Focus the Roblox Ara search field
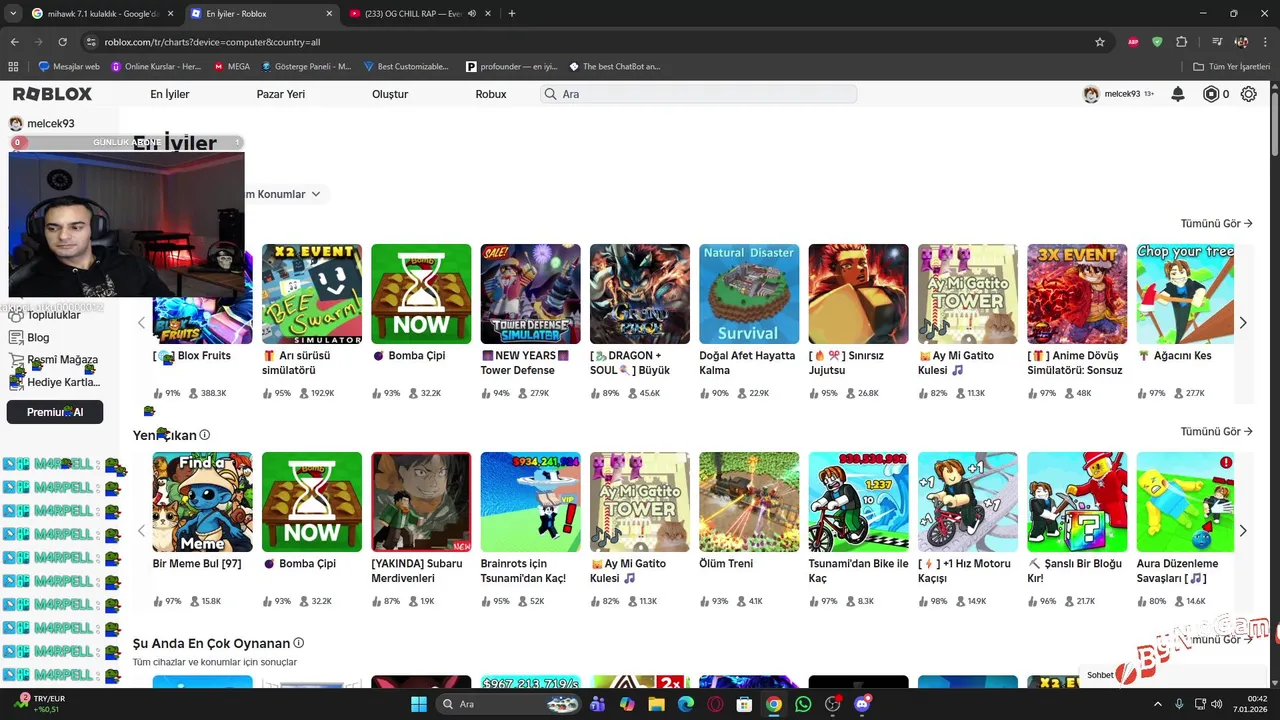The height and width of the screenshot is (720, 1280). (698, 94)
